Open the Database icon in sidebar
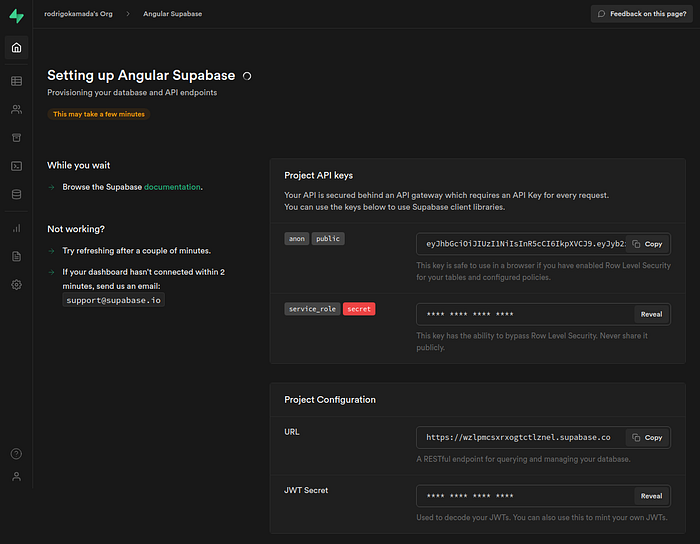 click(x=16, y=194)
